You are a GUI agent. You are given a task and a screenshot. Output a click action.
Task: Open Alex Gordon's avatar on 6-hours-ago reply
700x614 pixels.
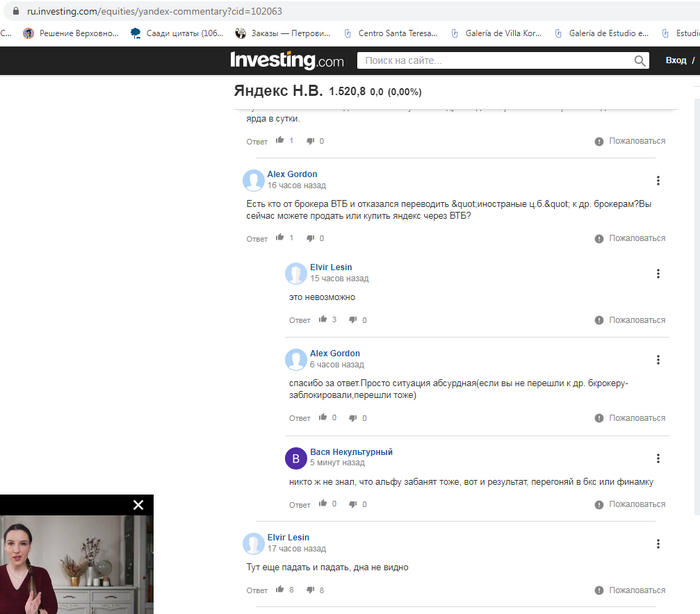point(296,359)
